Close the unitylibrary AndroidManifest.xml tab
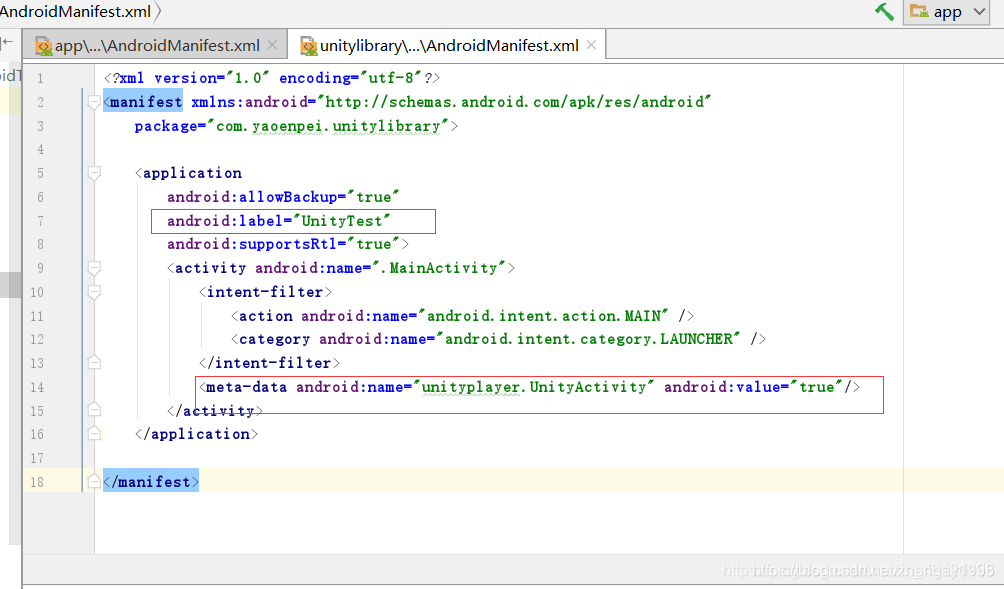1004x589 pixels. click(591, 45)
